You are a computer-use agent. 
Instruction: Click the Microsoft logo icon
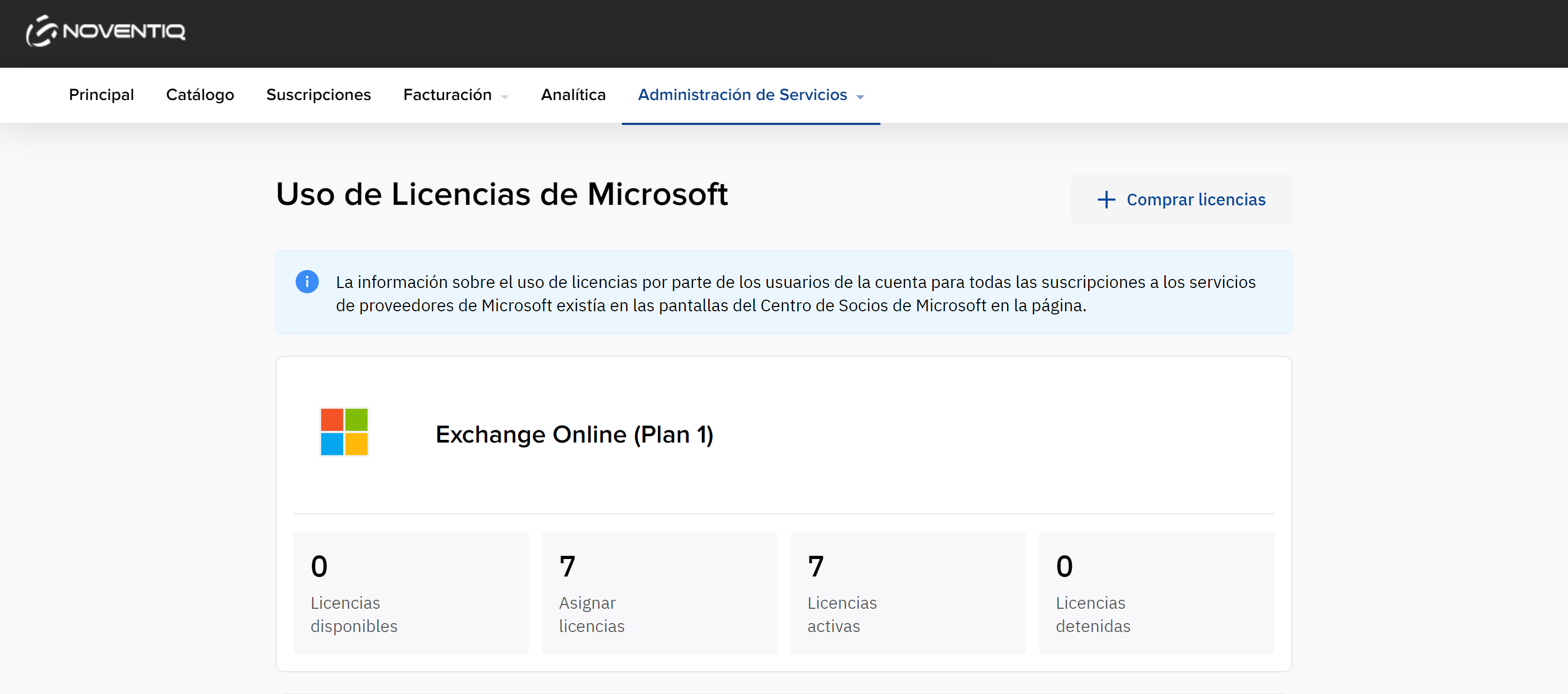(344, 432)
